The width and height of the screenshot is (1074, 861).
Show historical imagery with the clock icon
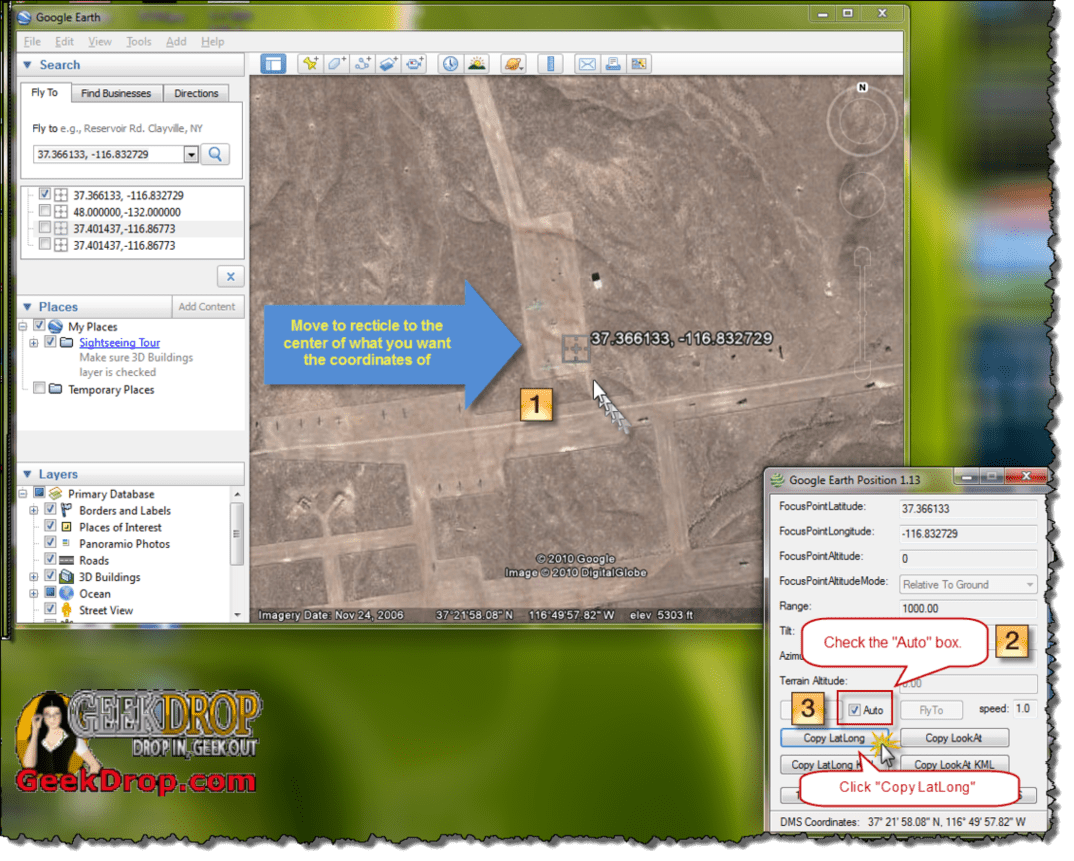point(450,64)
